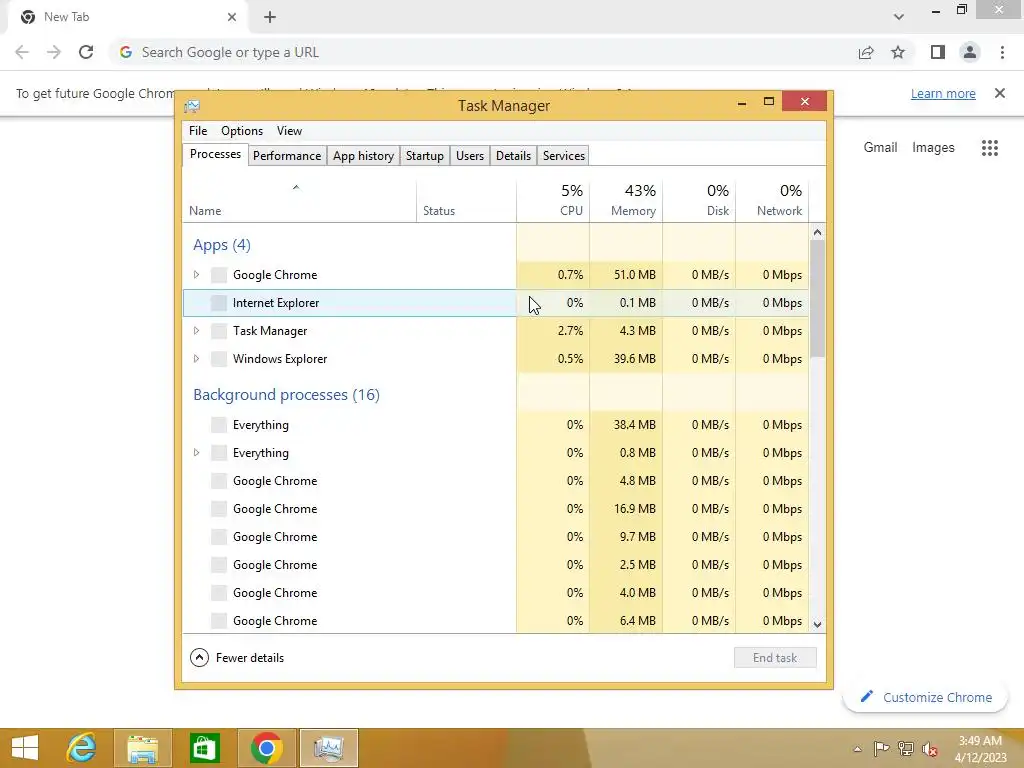Reload the Chrome page

[86, 52]
